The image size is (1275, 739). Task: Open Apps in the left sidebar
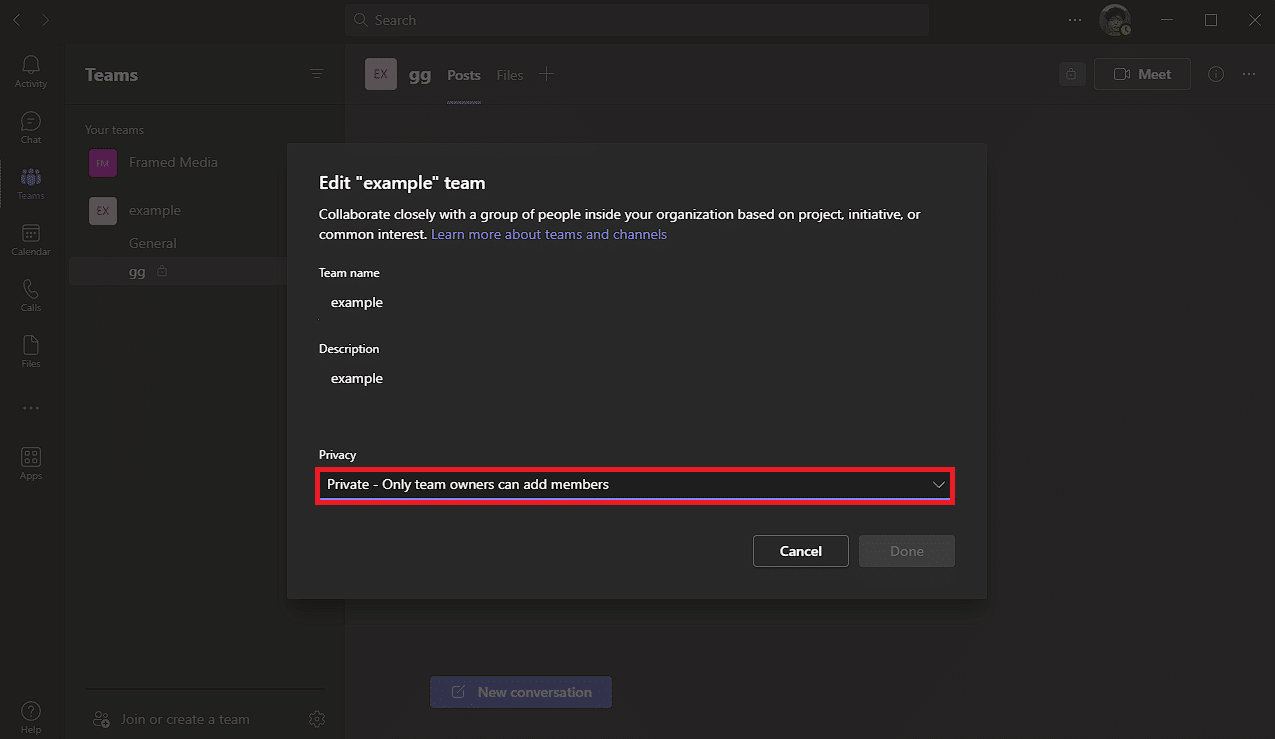(31, 462)
